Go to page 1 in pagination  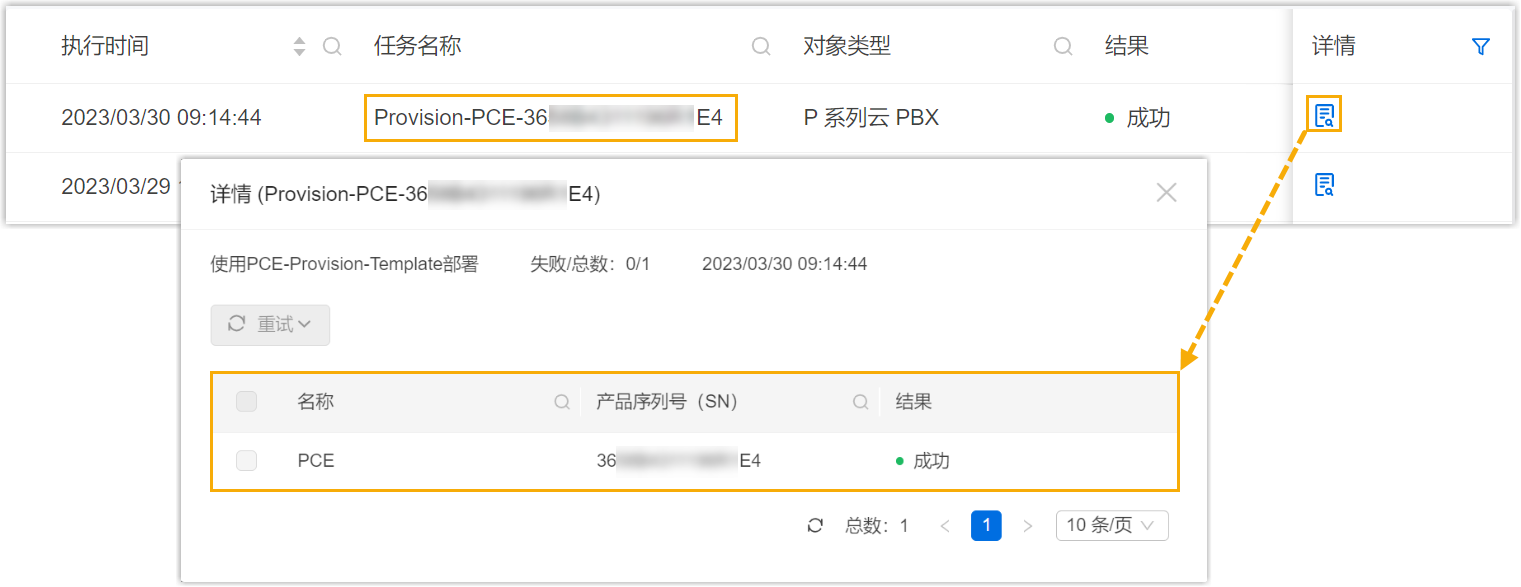986,526
